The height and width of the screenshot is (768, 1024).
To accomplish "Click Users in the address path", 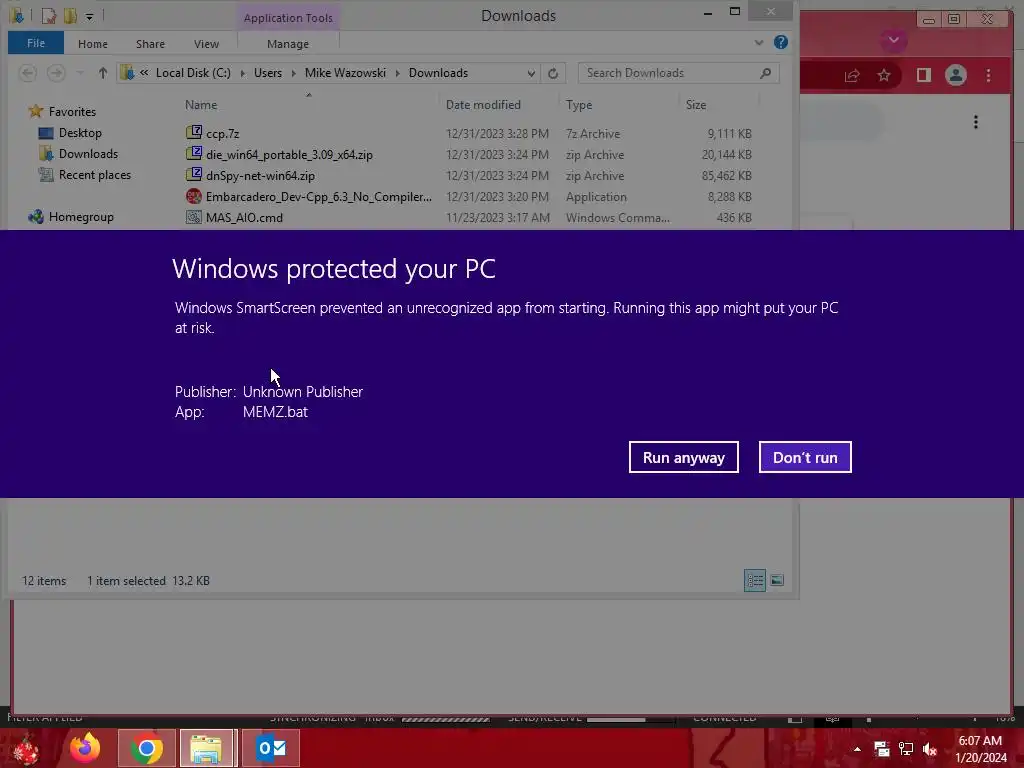I will [268, 73].
